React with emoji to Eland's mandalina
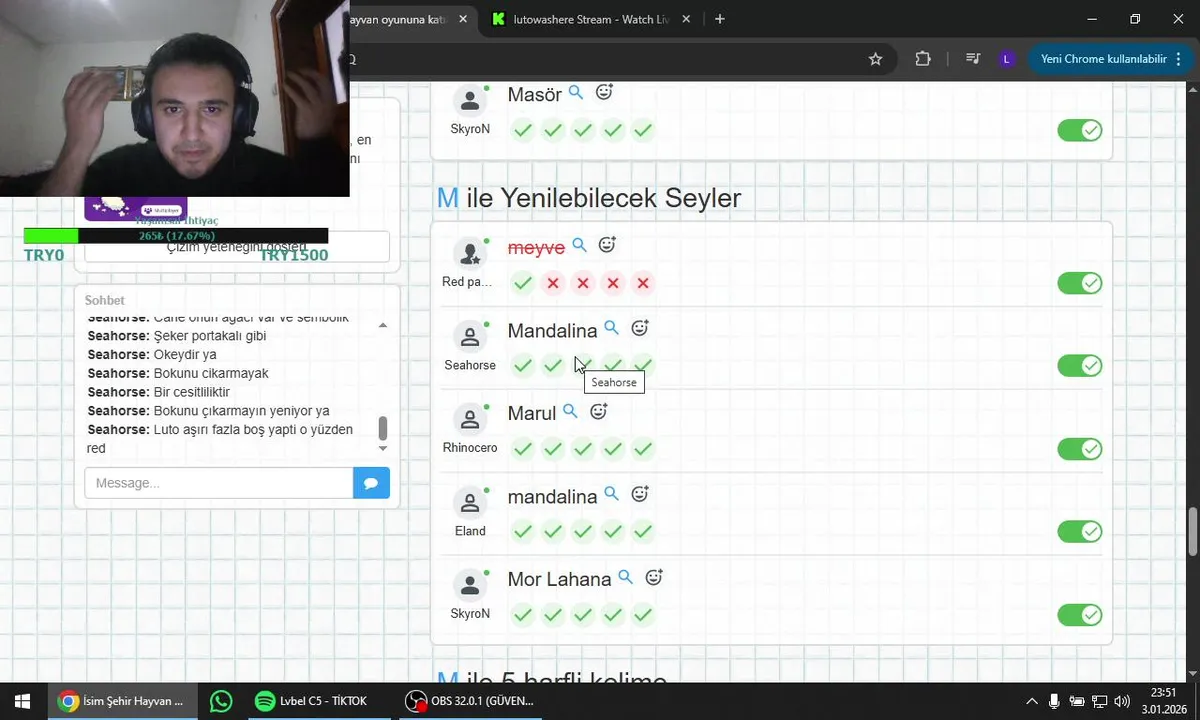The width and height of the screenshot is (1200, 720). click(x=640, y=494)
